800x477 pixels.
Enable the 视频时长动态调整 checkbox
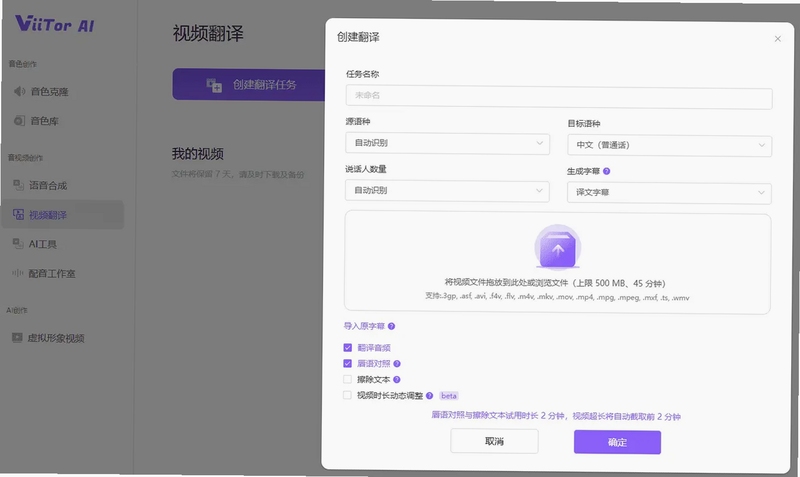click(x=347, y=395)
